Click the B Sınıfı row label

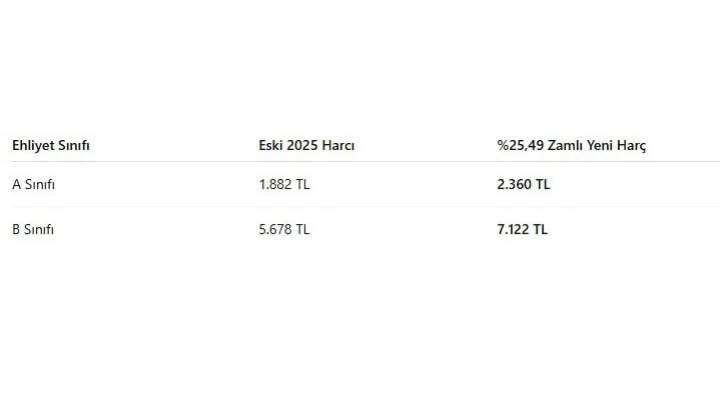33,229
